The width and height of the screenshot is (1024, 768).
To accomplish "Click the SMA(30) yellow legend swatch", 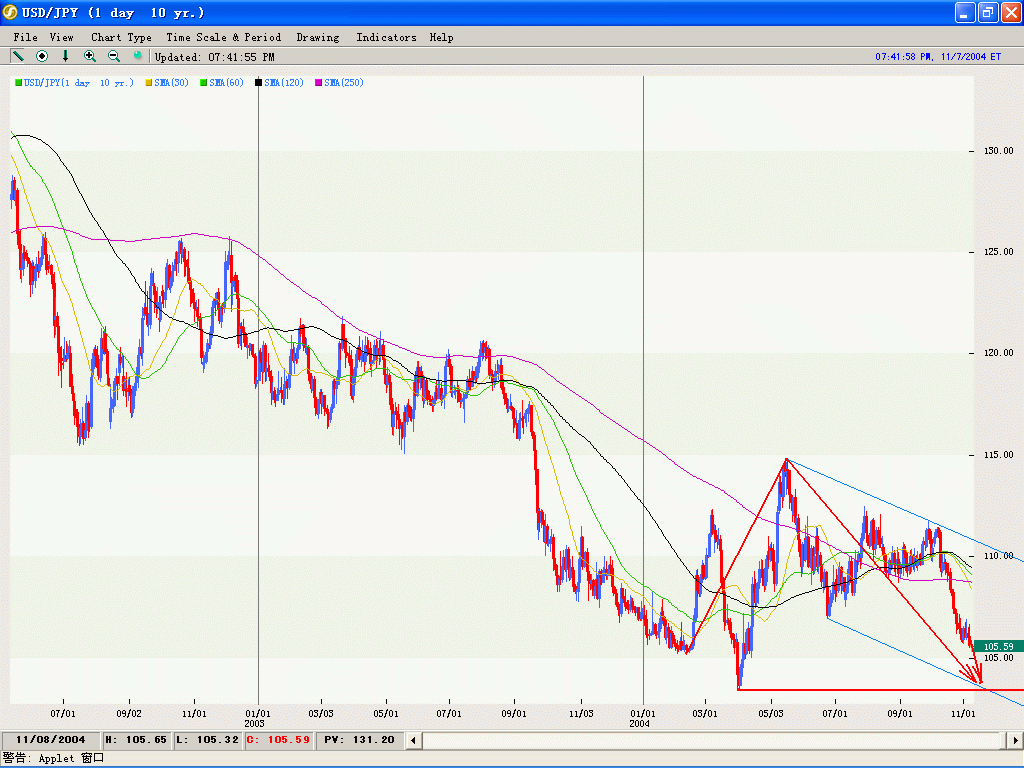I will coord(150,82).
